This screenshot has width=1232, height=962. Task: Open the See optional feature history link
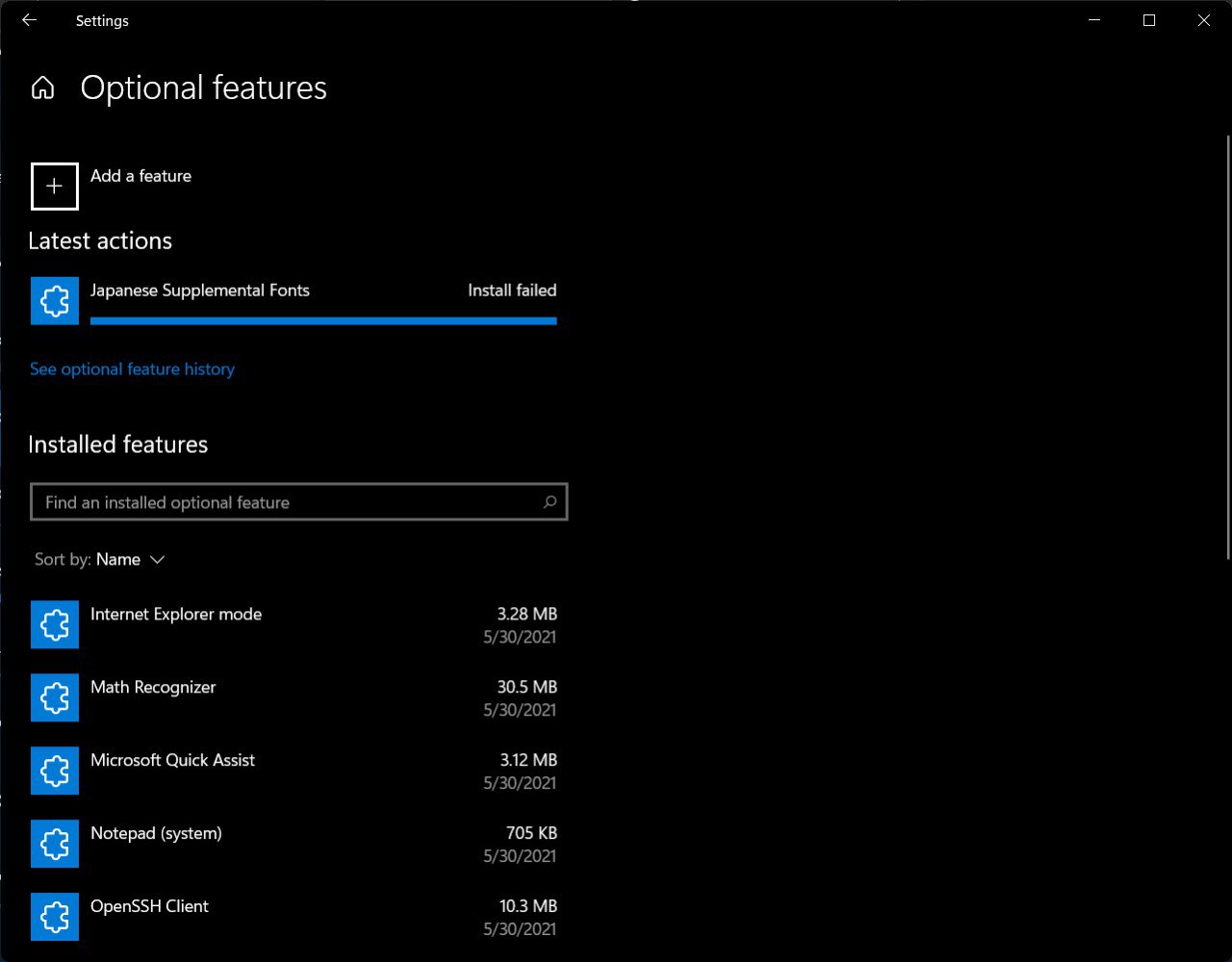tap(132, 369)
